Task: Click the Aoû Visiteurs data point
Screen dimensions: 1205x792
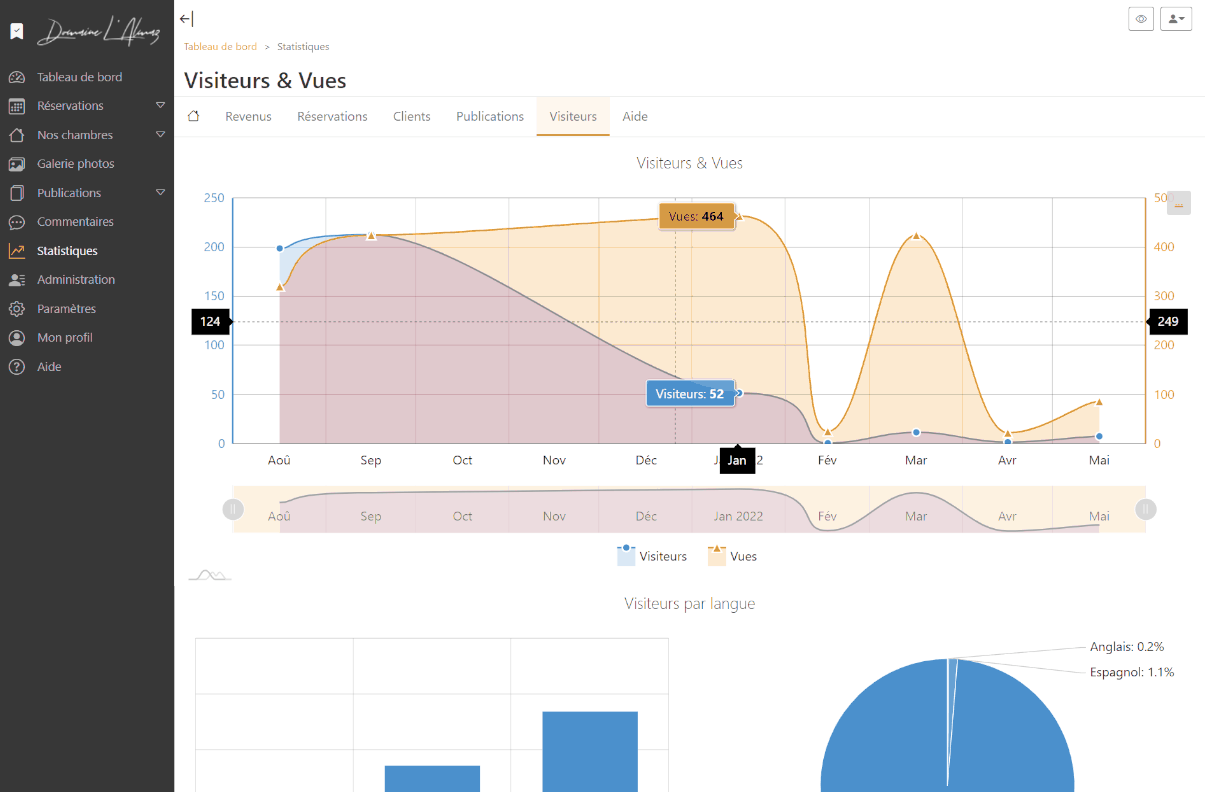Action: point(279,248)
